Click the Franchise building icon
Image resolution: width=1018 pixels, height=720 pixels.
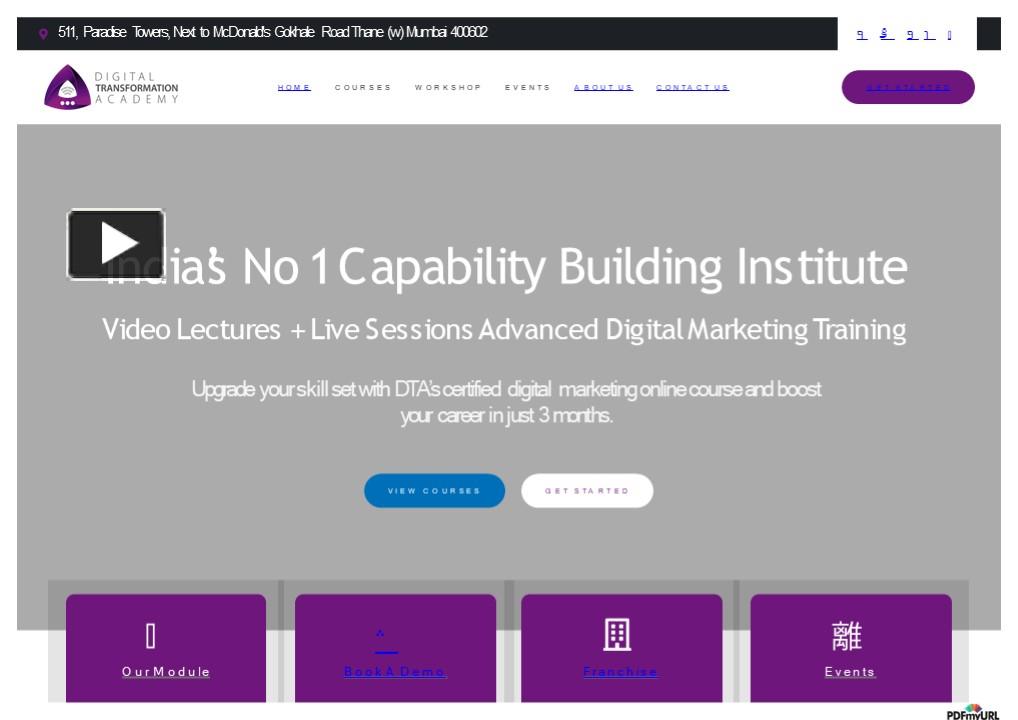point(620,634)
